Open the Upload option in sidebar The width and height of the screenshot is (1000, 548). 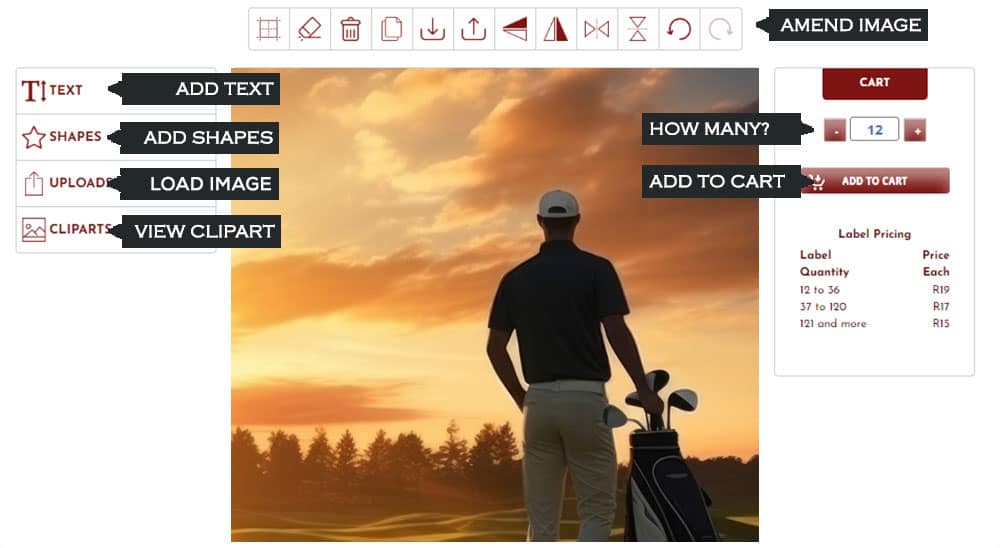[x=116, y=183]
